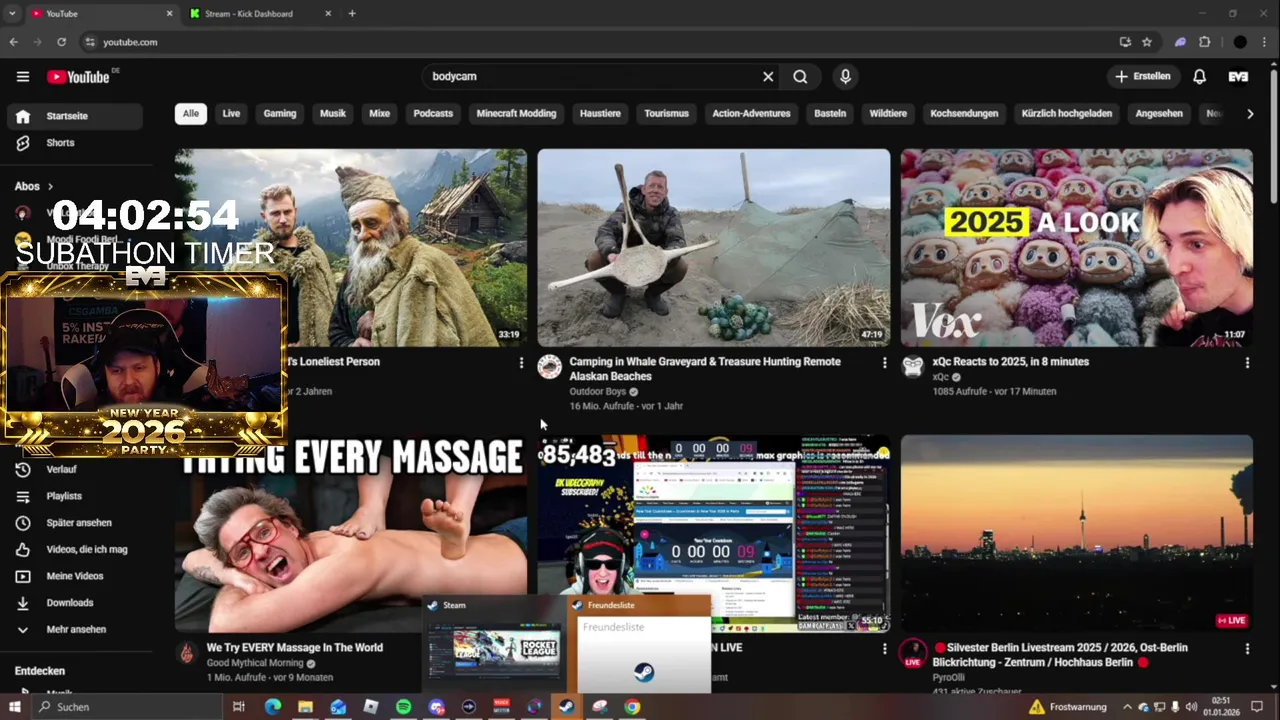Reload the page in Chrome
This screenshot has width=1280, height=720.
click(61, 42)
